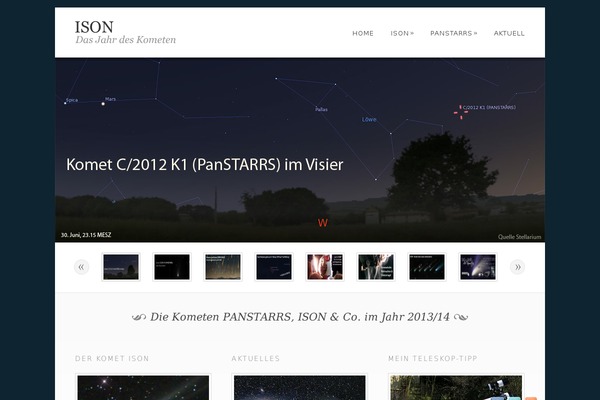Select the sixth thumbnail with a figure
600x400 pixels.
click(x=376, y=267)
